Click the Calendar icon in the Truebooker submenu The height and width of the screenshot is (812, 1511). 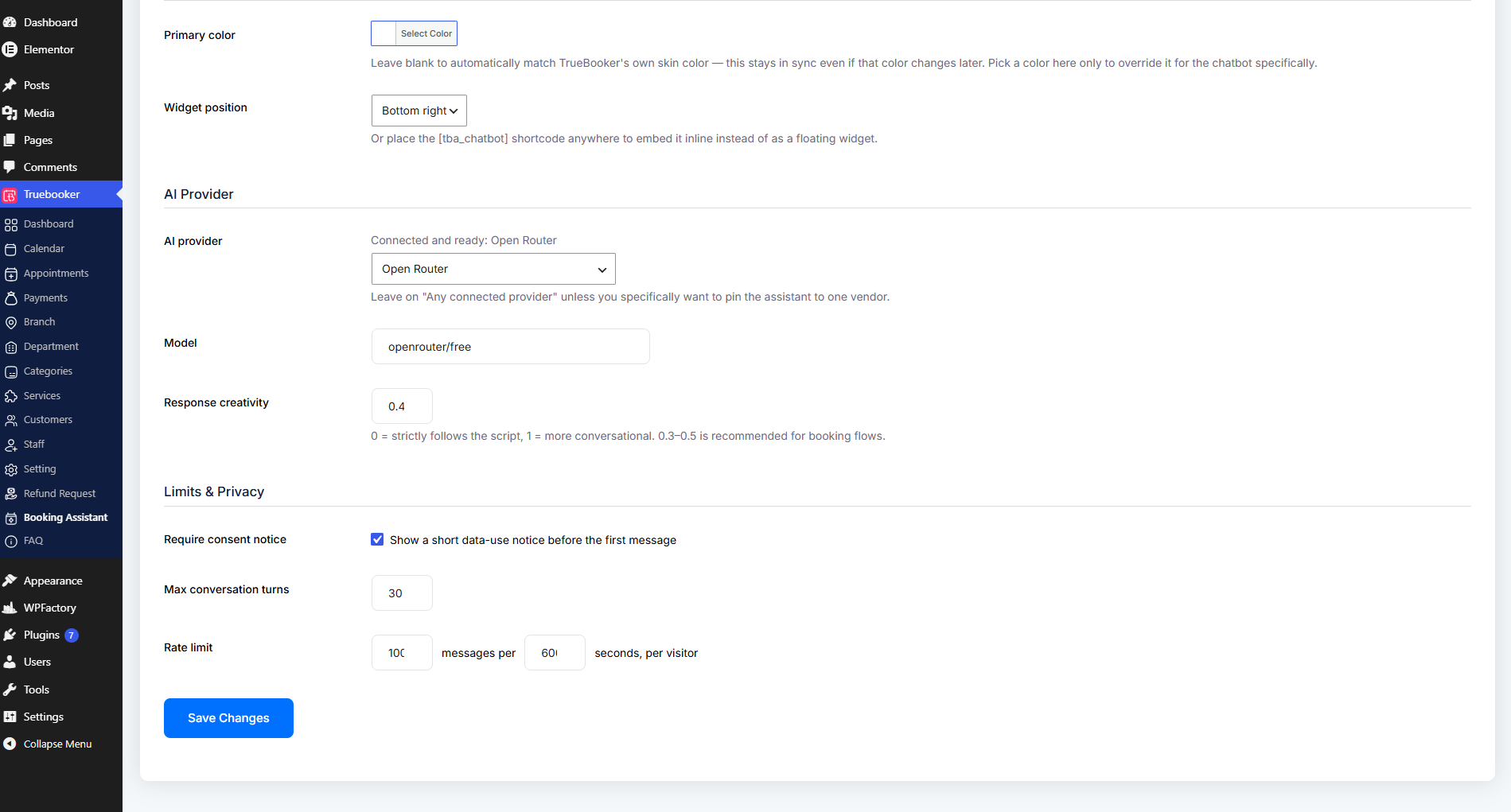tap(11, 249)
